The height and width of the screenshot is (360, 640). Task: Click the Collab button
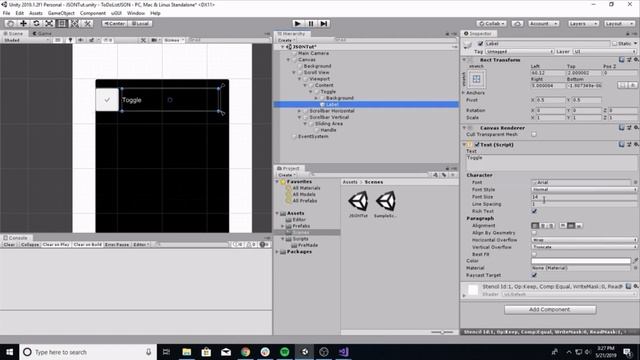(491, 24)
